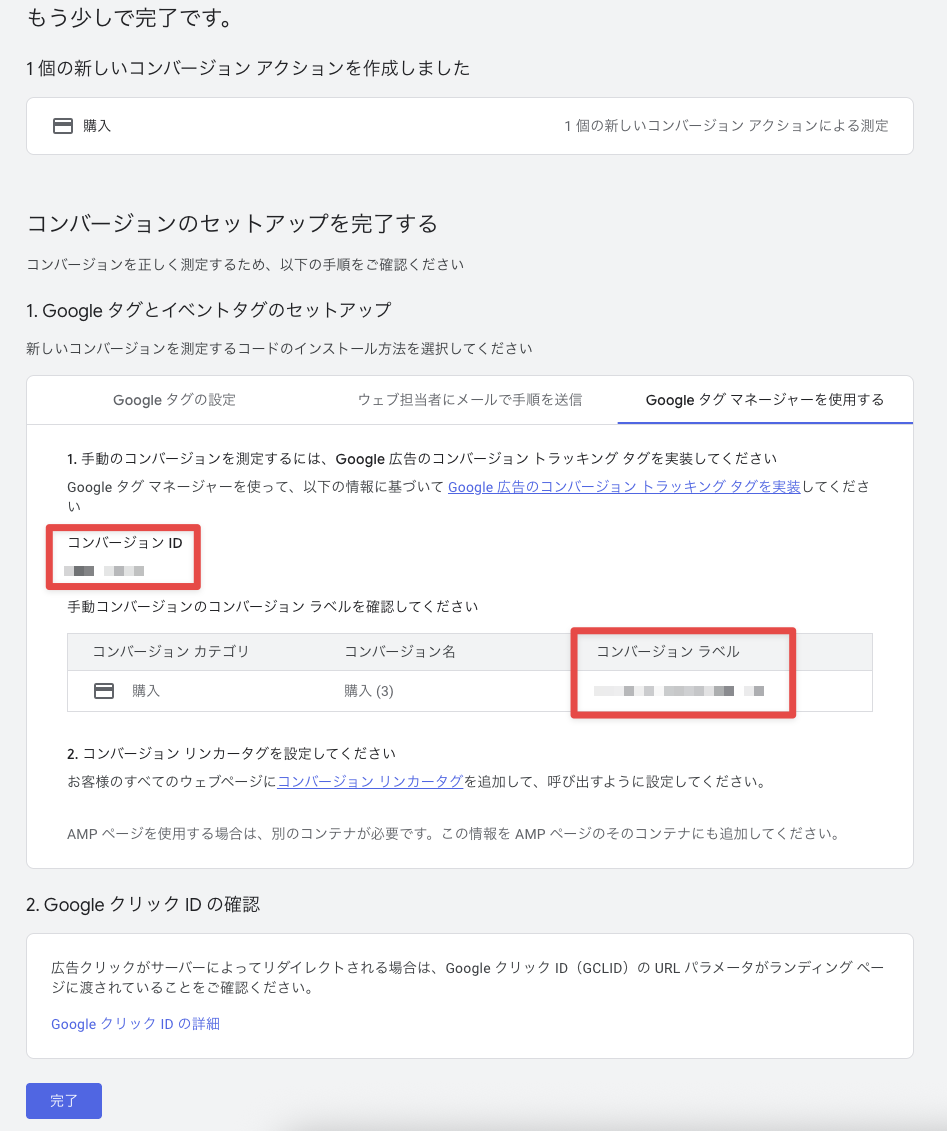Click the 1 個の新しいコンバージョン アクションによる測定 text

click(726, 126)
